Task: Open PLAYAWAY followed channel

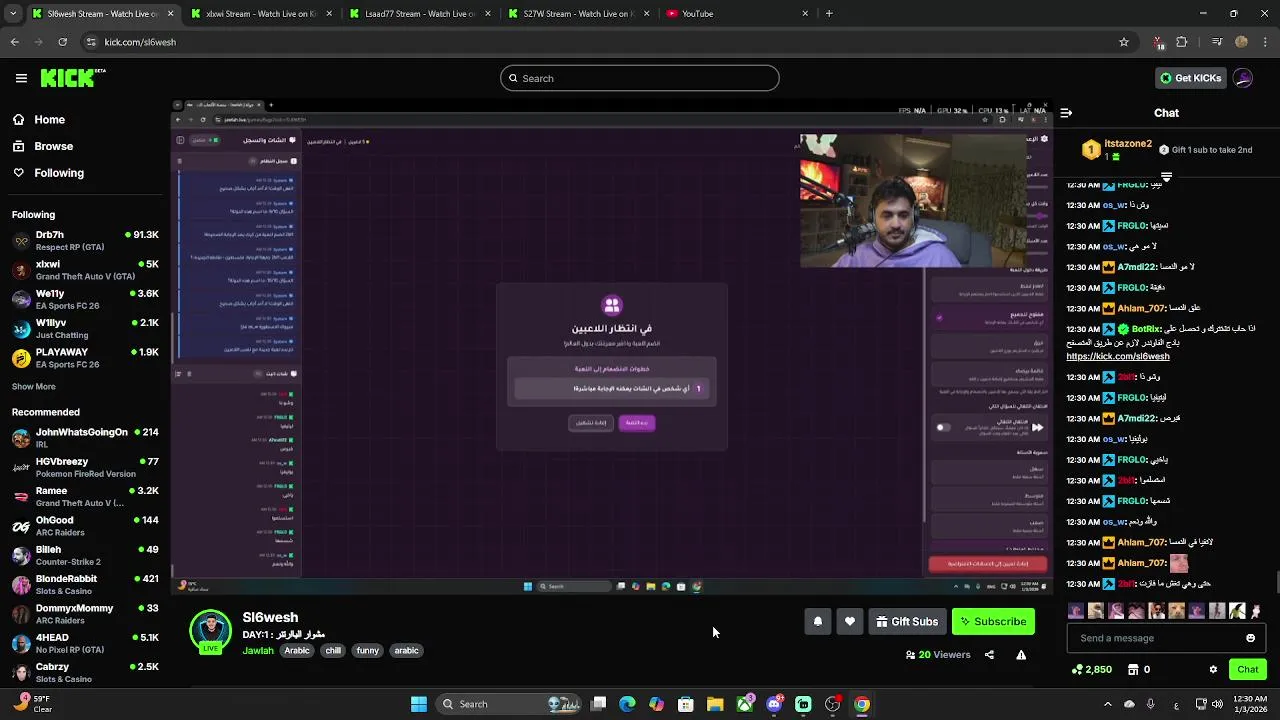Action: point(85,358)
